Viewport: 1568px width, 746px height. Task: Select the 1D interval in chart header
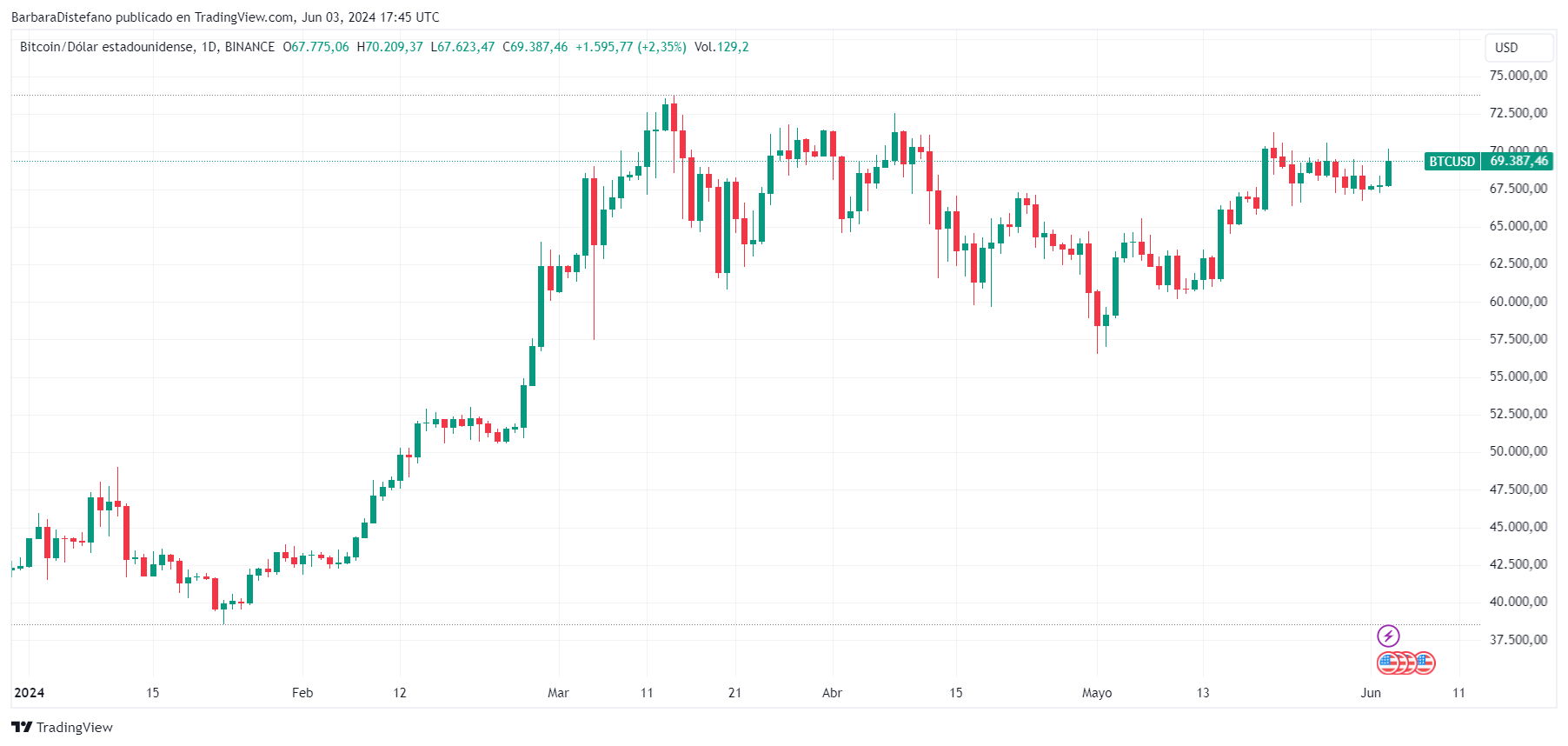pyautogui.click(x=209, y=47)
